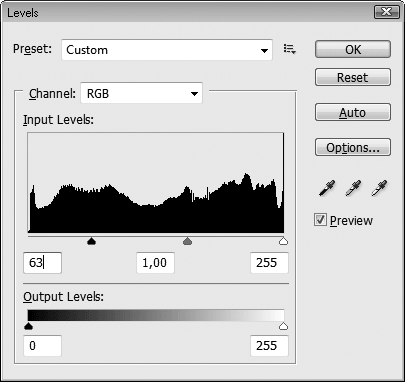Toggle the Preview checkbox
The width and height of the screenshot is (405, 382).
pos(320,220)
